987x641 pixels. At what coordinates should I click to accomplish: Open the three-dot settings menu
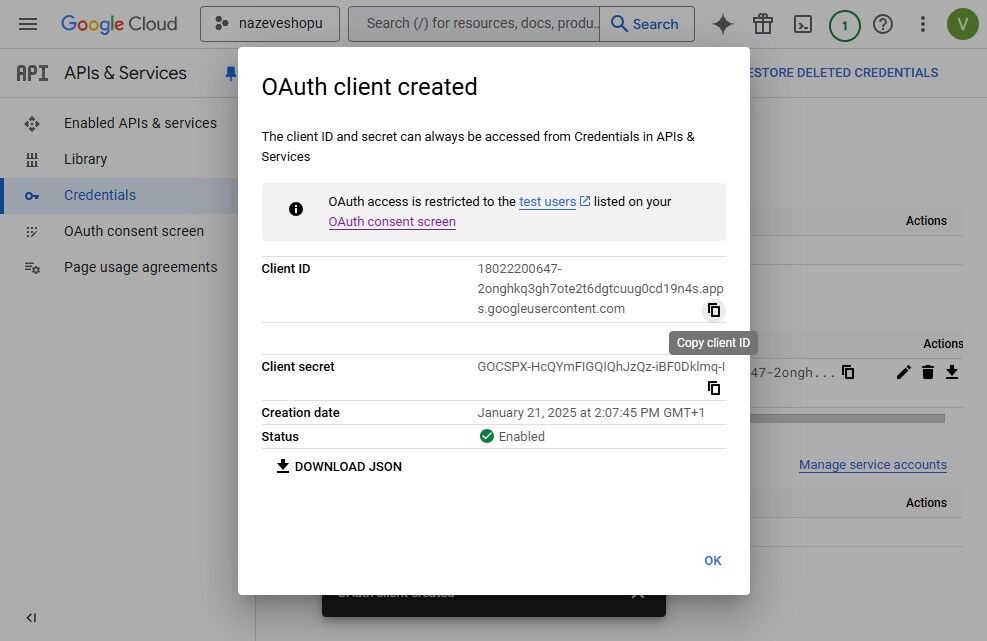pos(923,24)
